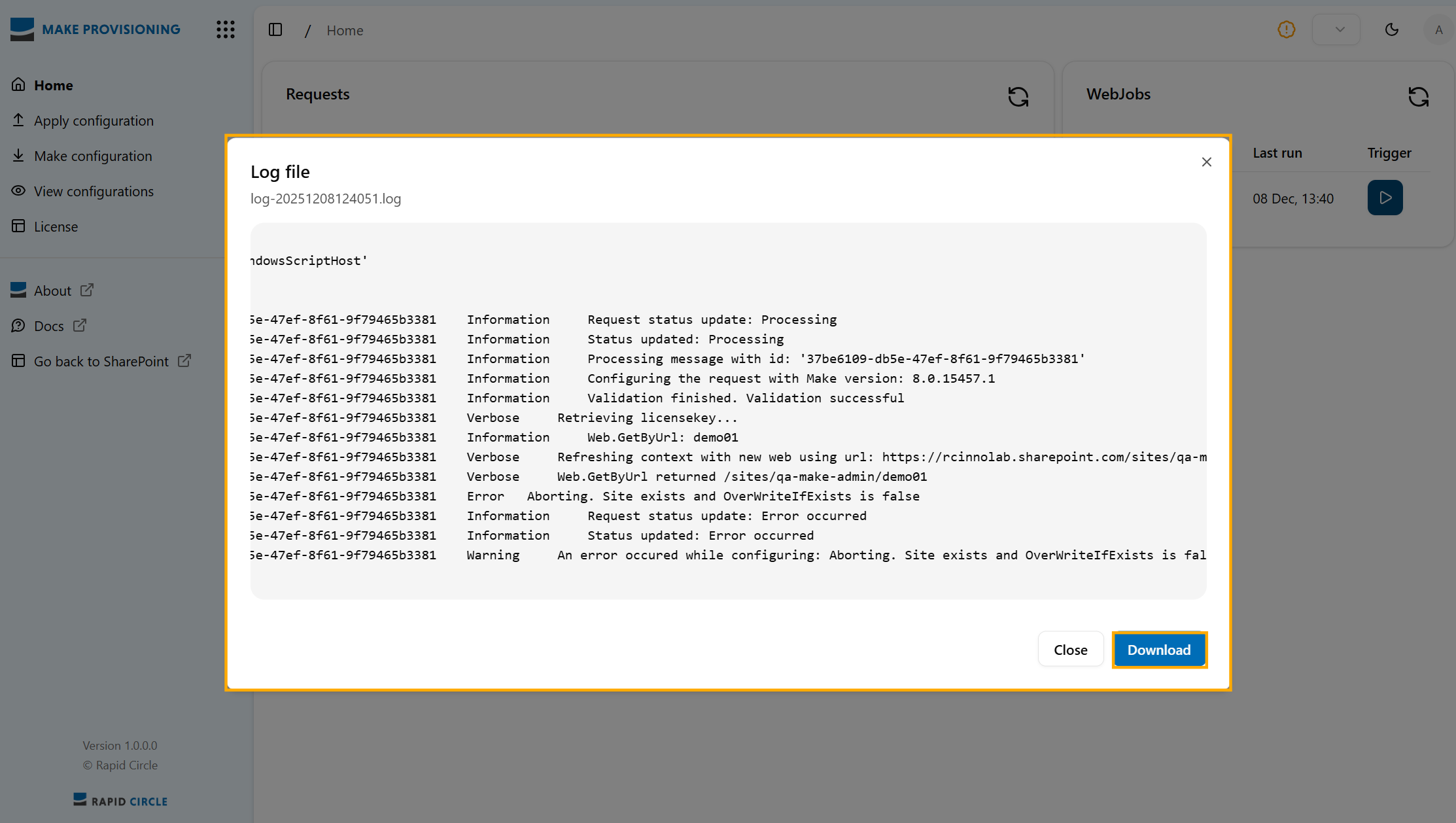Open About external link
Screen dimensions: 1456x823
[x=53, y=290]
